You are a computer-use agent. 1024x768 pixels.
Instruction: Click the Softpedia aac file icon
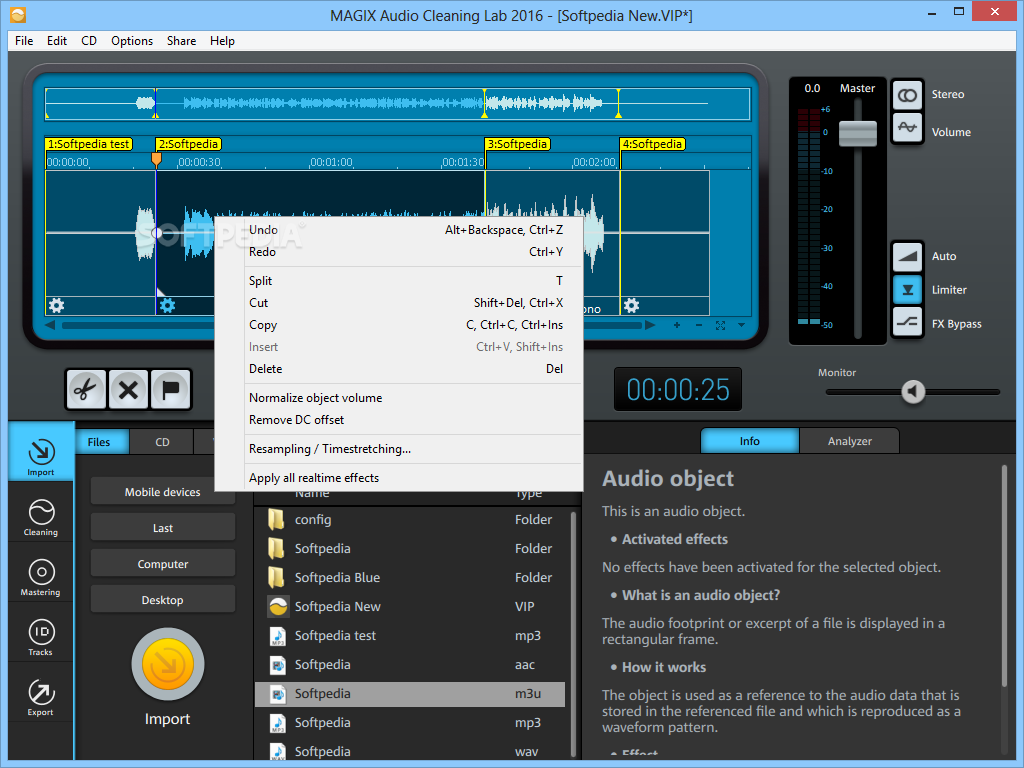[x=278, y=665]
